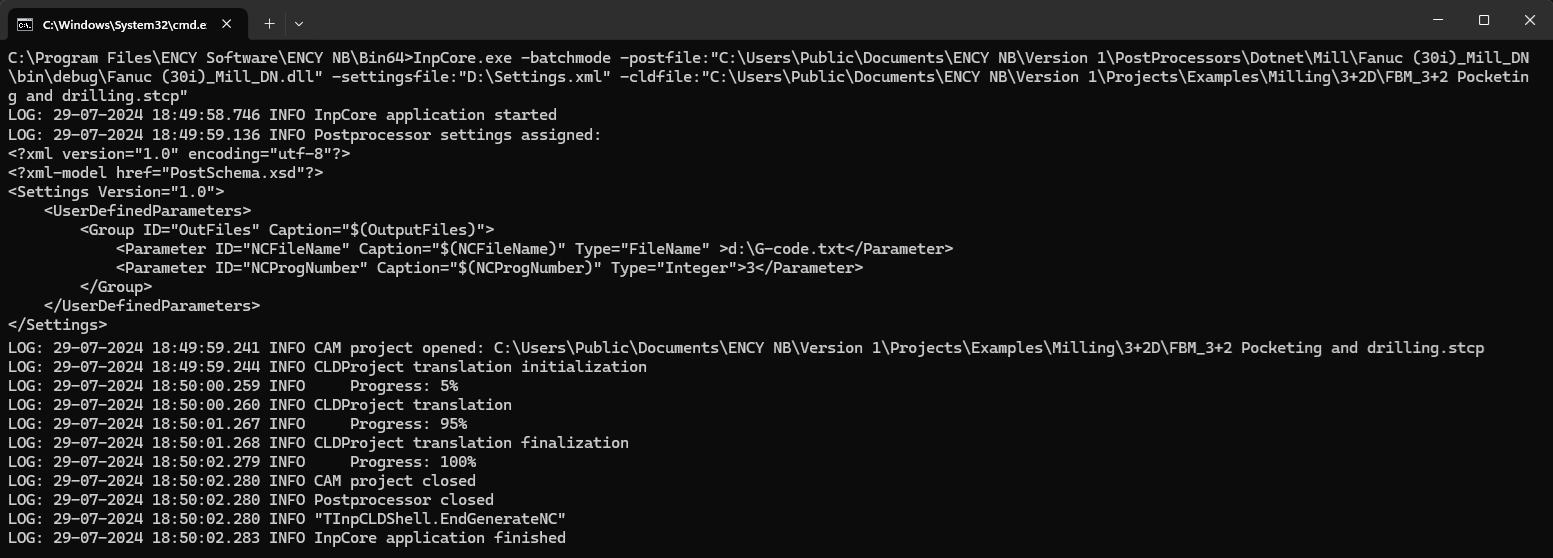1553x558 pixels.
Task: Expand the new tab profile dropdown
Action: tap(299, 23)
